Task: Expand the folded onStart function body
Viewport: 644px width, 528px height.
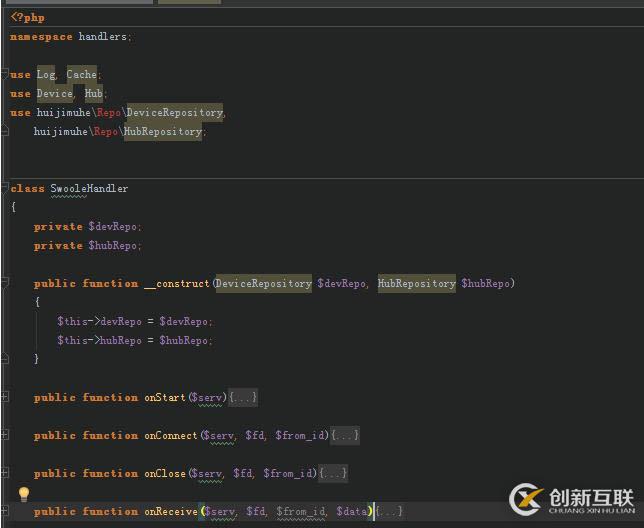Action: [243, 398]
